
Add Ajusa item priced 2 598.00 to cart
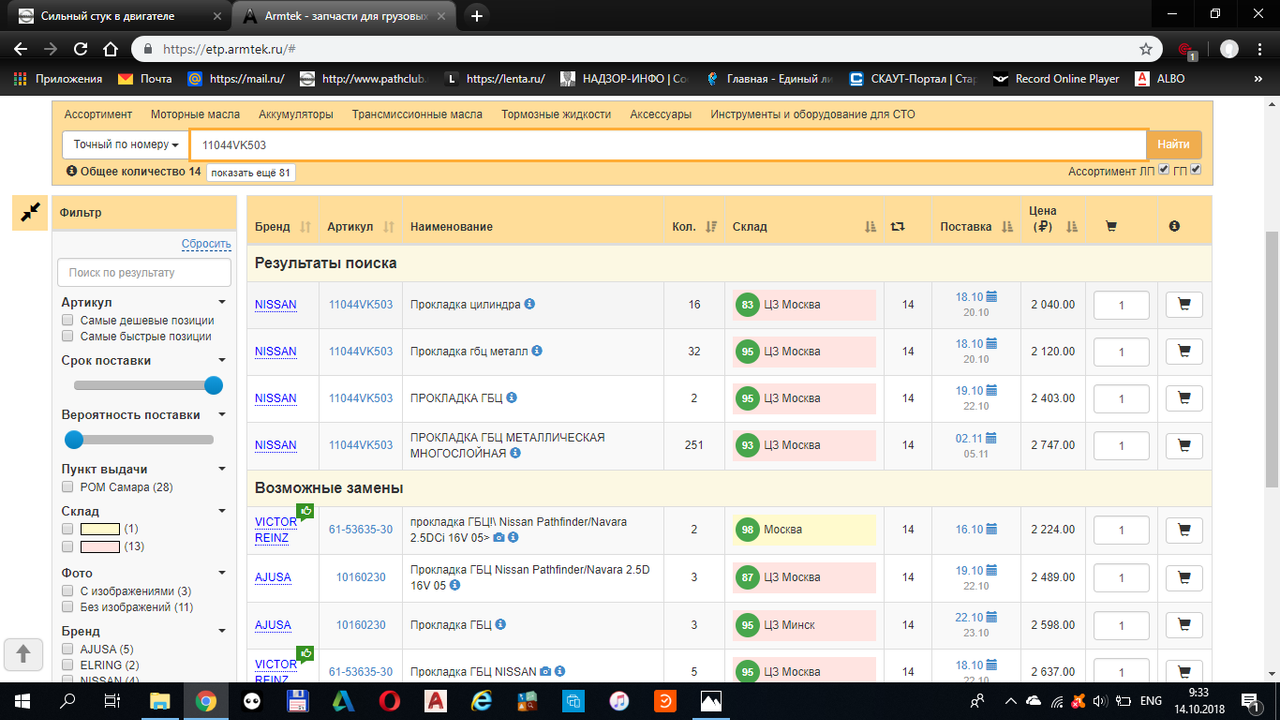[1184, 625]
